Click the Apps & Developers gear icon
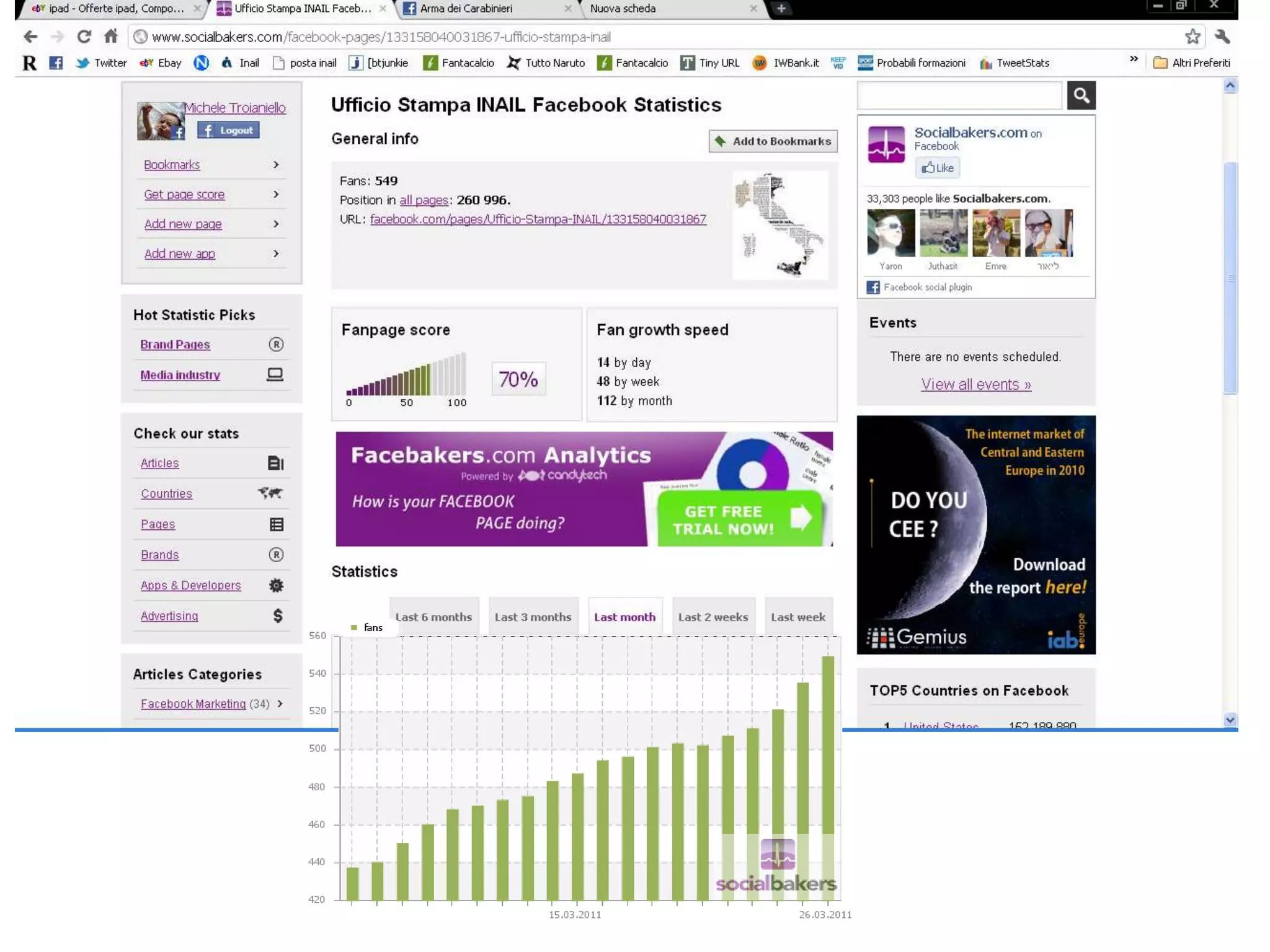Screen dimensions: 1270x952 coord(276,585)
